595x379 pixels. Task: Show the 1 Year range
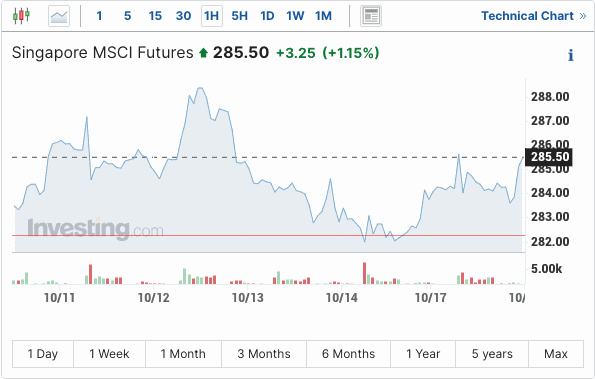click(423, 354)
